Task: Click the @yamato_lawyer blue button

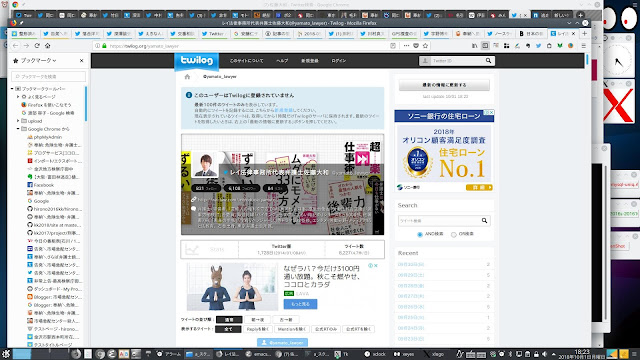Action: [x=282, y=342]
